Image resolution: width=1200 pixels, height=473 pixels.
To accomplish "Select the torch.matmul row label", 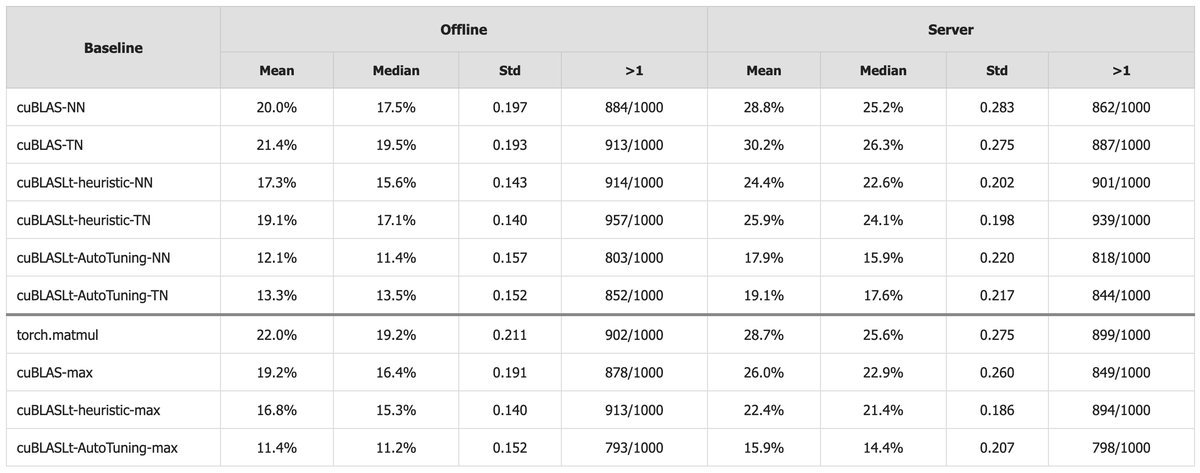I will click(x=57, y=334).
